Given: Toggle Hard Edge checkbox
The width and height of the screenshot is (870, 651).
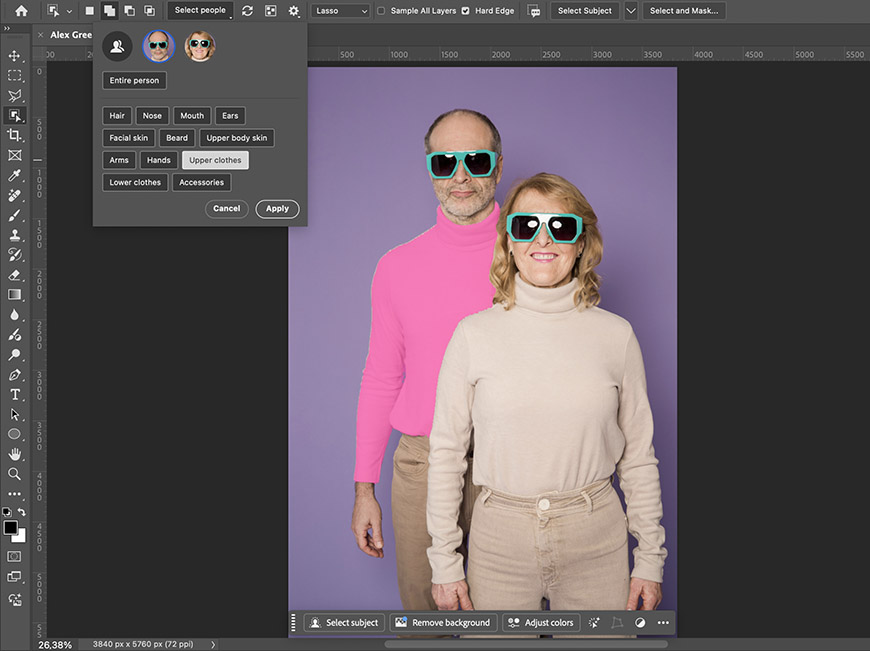Looking at the screenshot, I should point(466,11).
